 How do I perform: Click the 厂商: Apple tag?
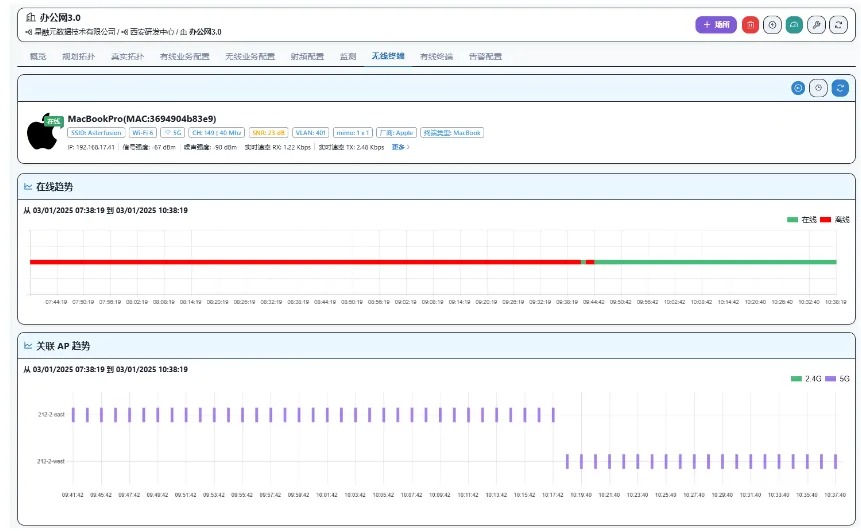tap(396, 132)
